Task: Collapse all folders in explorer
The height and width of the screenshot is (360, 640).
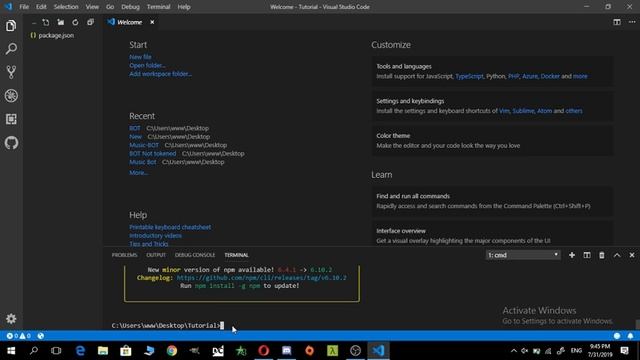Action: tap(90, 22)
